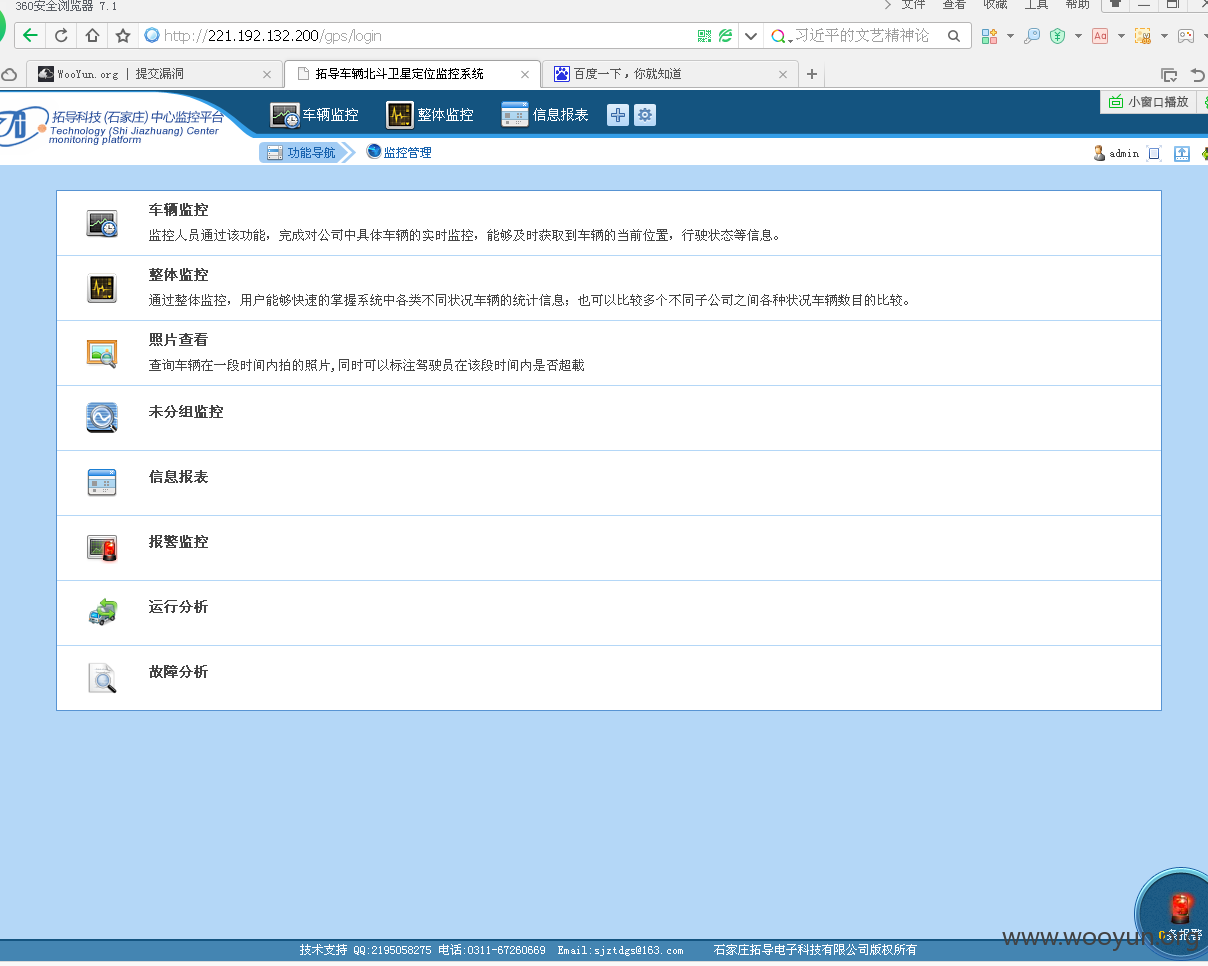This screenshot has height=966, width=1208.
Task: Open the search engine selector dropdown
Action: click(x=781, y=36)
